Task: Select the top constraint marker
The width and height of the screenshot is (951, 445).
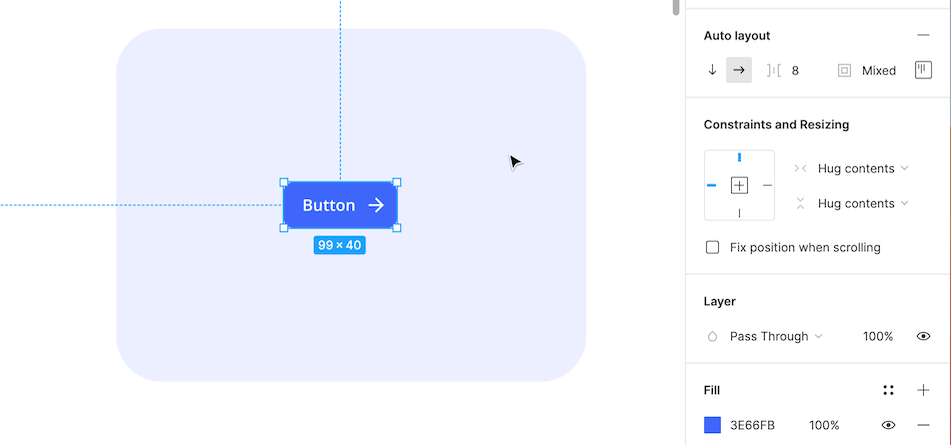Action: (739, 158)
